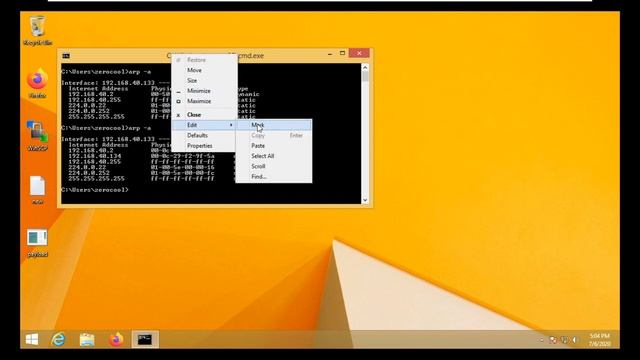Click the final C:\Users\zerocool> prompt line
Image resolution: width=640 pixels, height=360 pixels.
pos(95,190)
